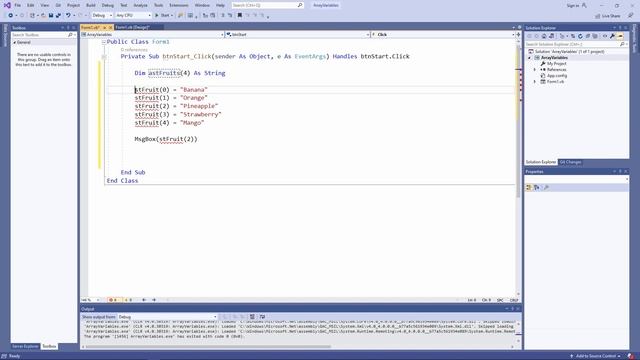
Task: Click Refresh icon in Solution Explorer toolbar
Action: click(580, 36)
